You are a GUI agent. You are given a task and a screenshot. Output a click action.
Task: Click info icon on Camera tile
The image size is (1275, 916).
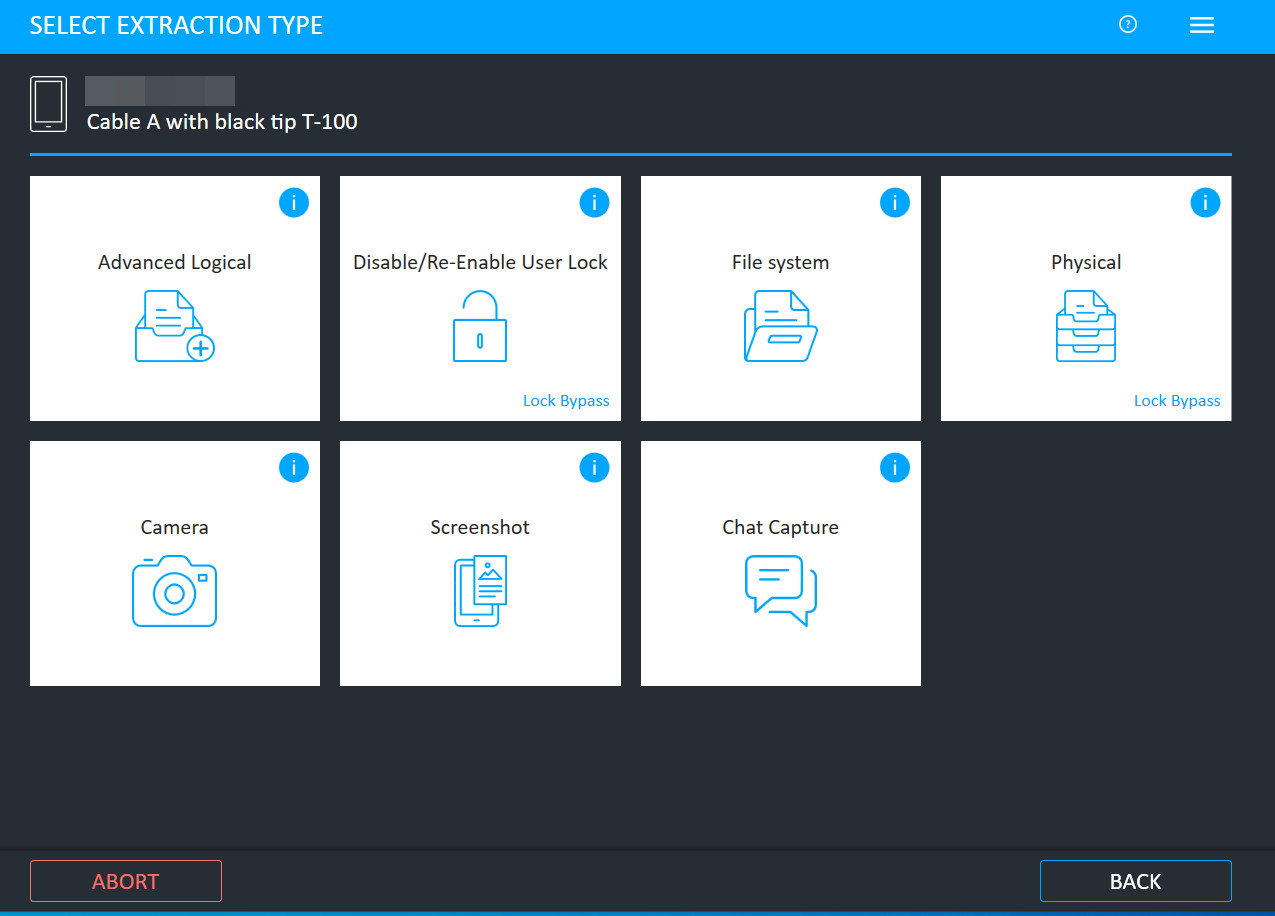[x=294, y=467]
